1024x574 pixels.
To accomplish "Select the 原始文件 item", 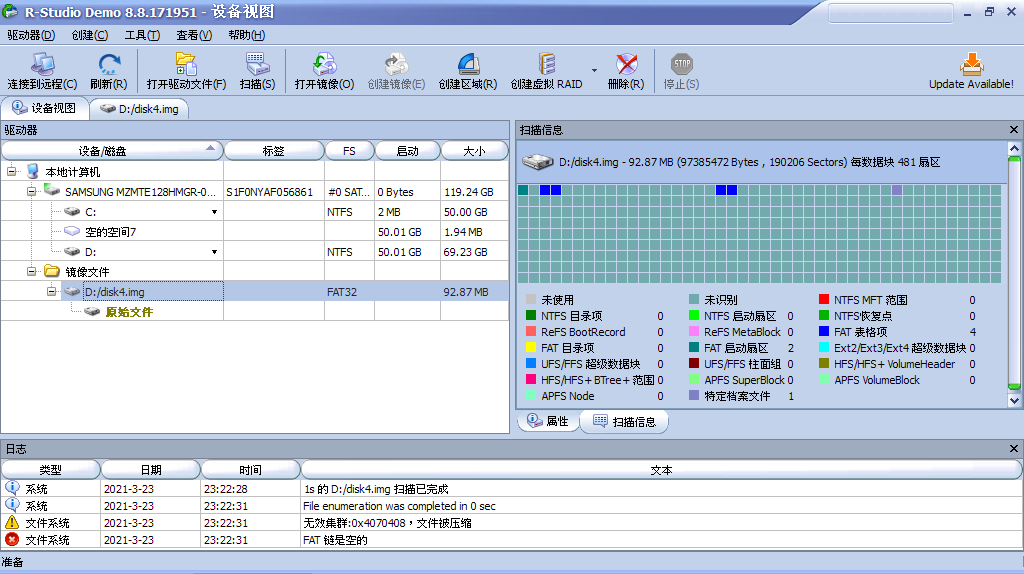I will point(129,312).
